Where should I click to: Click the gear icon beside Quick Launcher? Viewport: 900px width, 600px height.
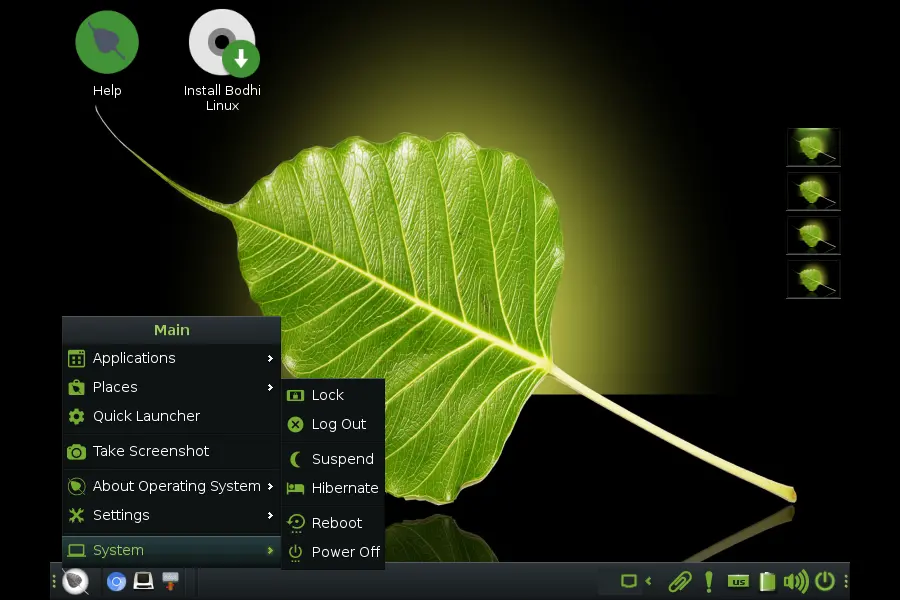(76, 416)
